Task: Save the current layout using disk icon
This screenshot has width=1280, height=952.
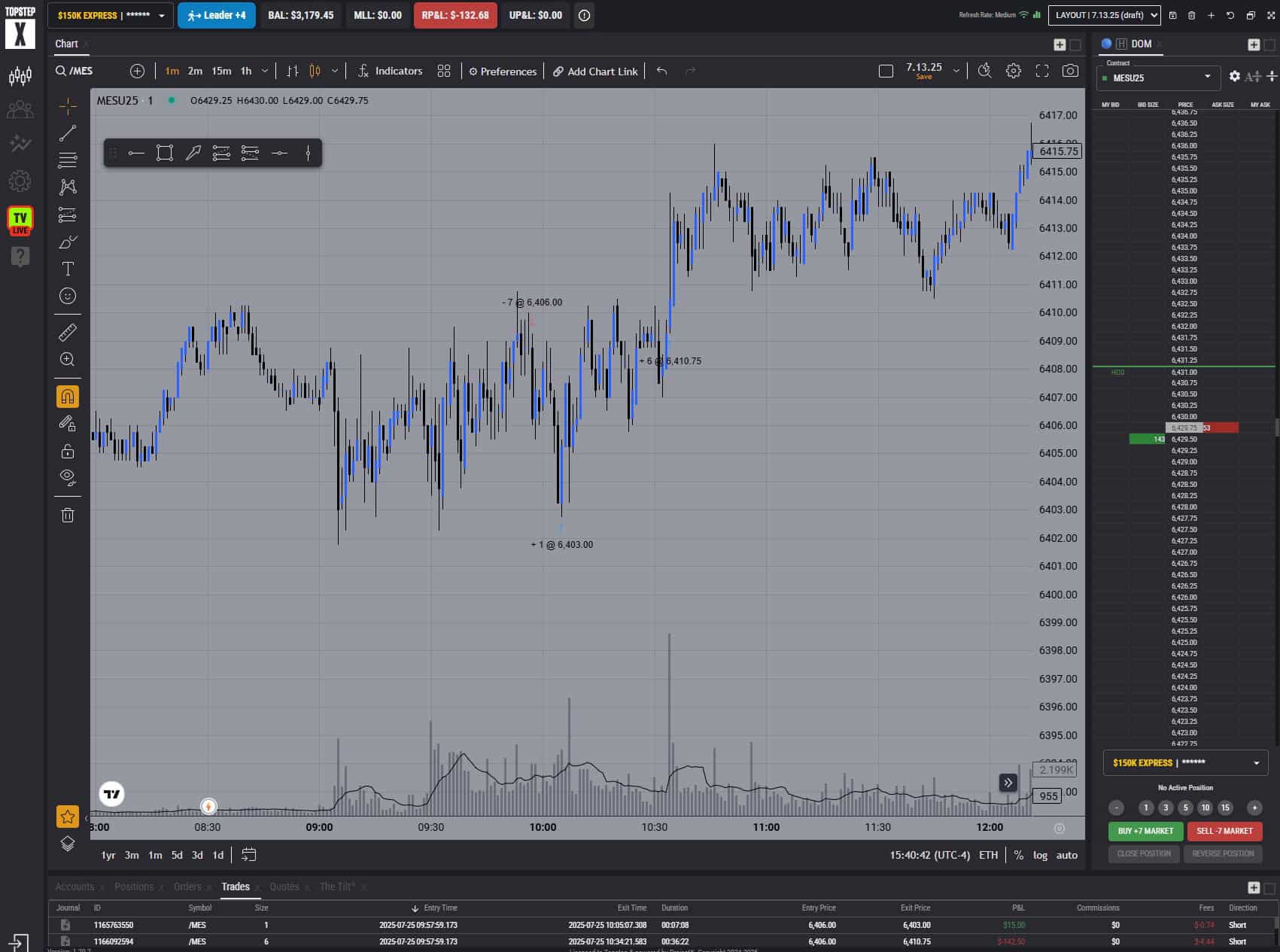Action: tap(1172, 15)
